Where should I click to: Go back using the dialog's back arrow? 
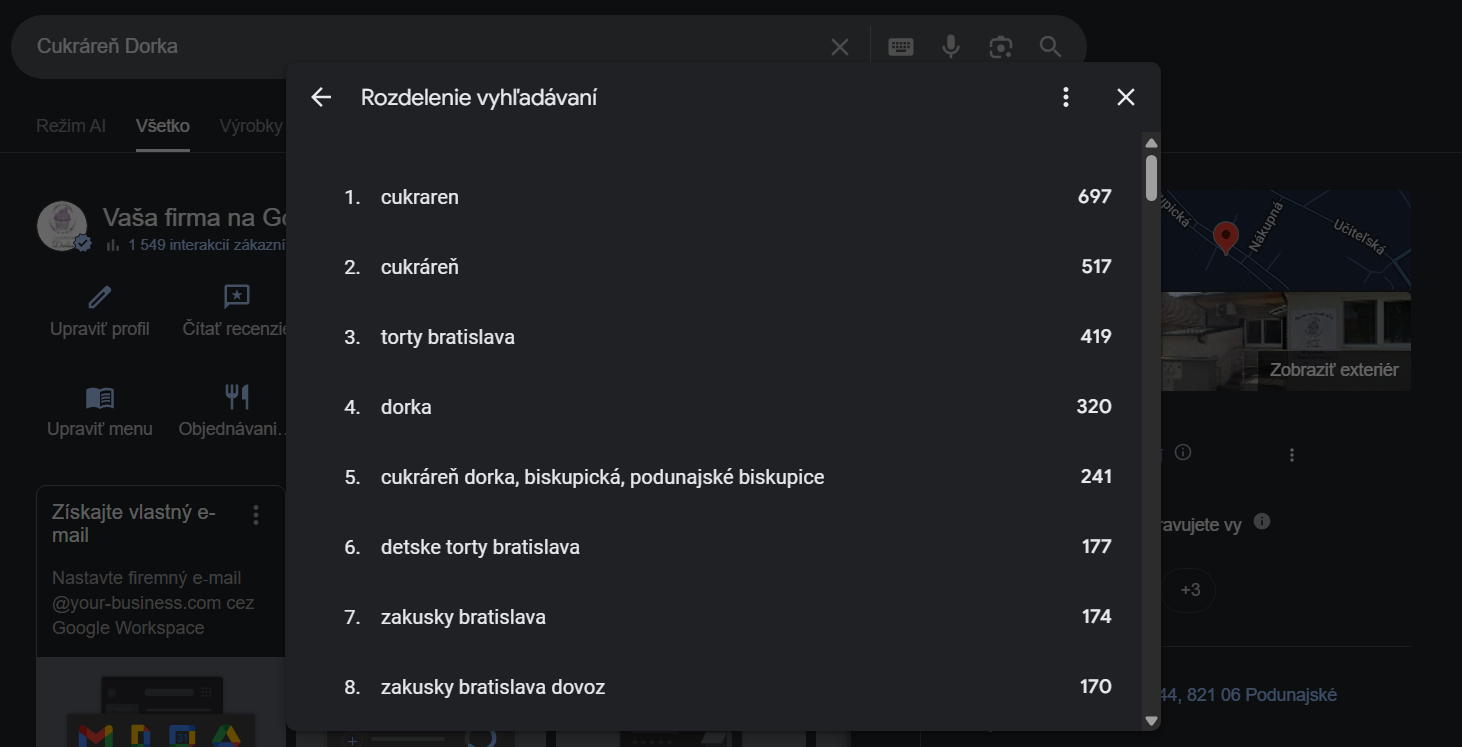[321, 97]
